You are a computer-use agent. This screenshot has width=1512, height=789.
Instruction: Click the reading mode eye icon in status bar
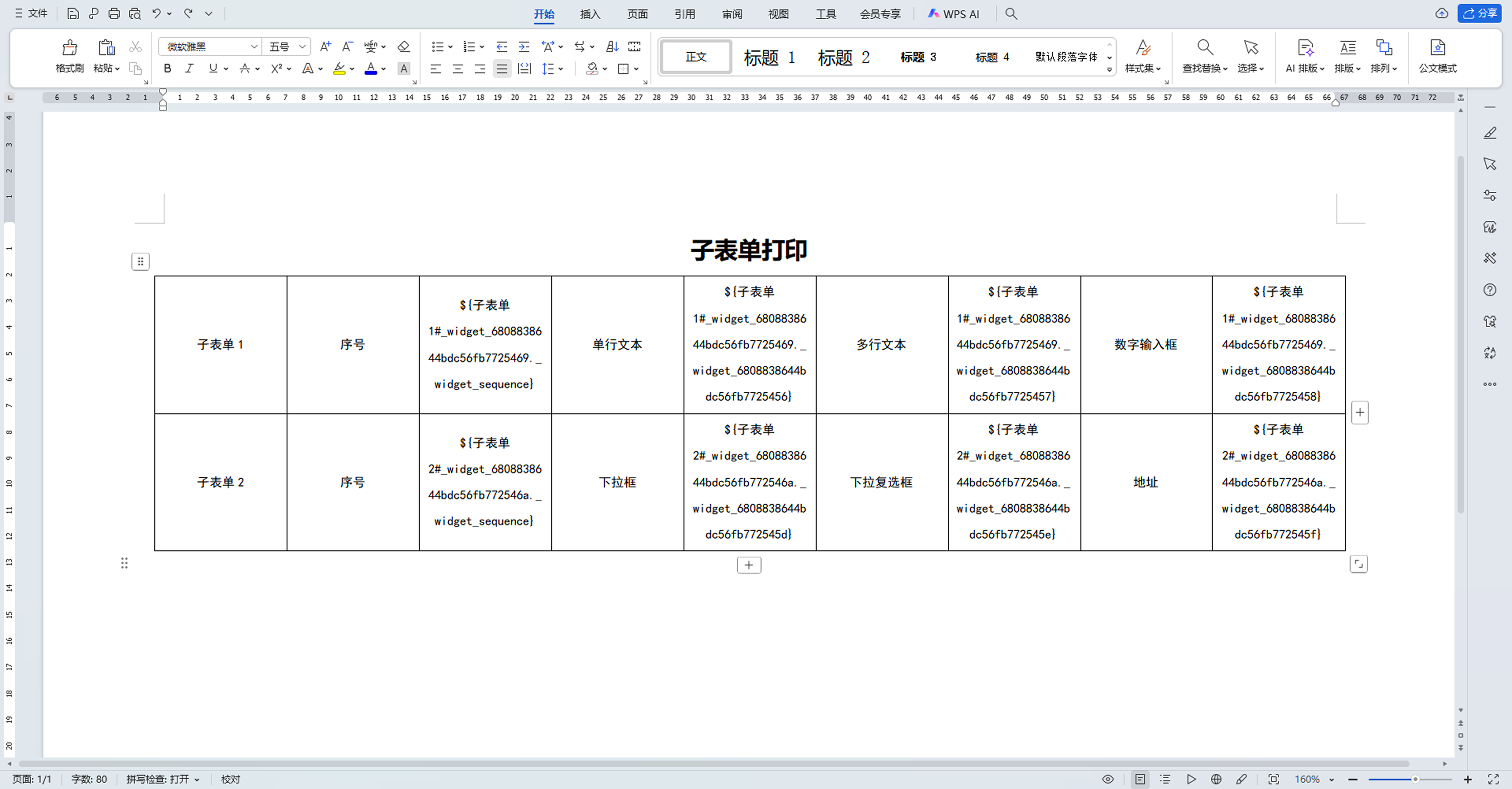click(x=1108, y=779)
